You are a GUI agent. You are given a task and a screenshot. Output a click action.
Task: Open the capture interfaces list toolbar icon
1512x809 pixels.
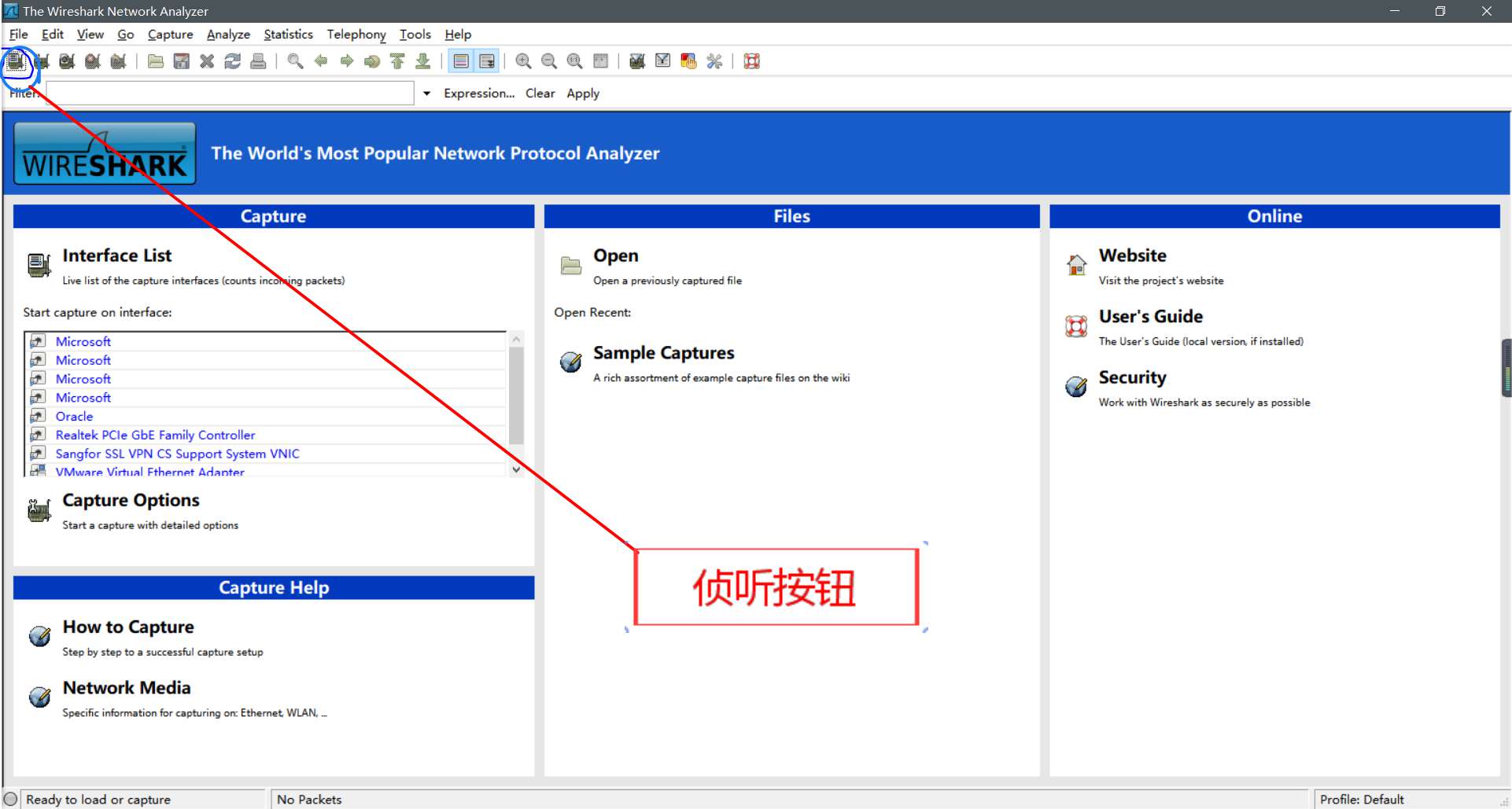coord(16,61)
